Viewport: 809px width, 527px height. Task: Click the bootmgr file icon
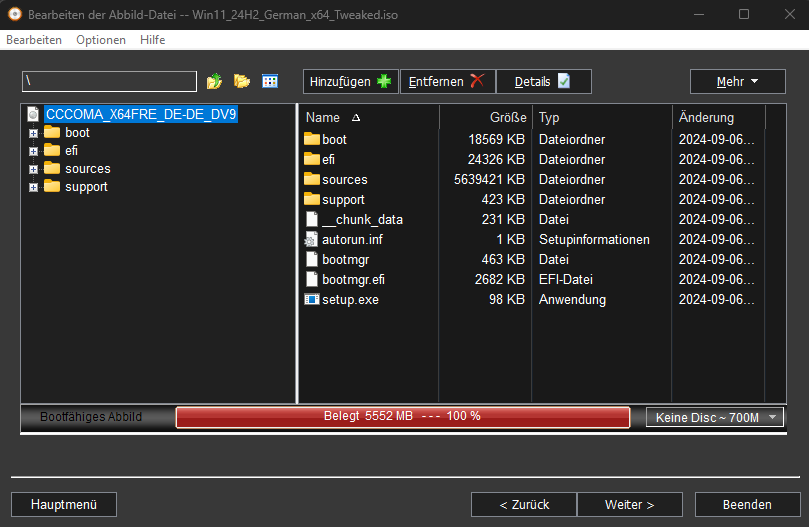pos(312,259)
